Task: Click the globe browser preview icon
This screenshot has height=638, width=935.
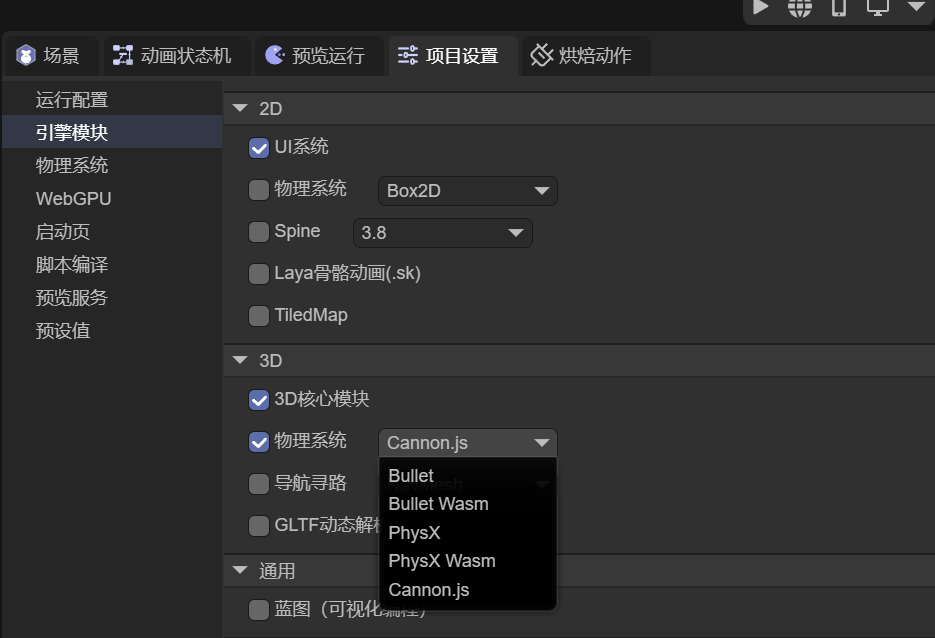Action: pos(800,7)
